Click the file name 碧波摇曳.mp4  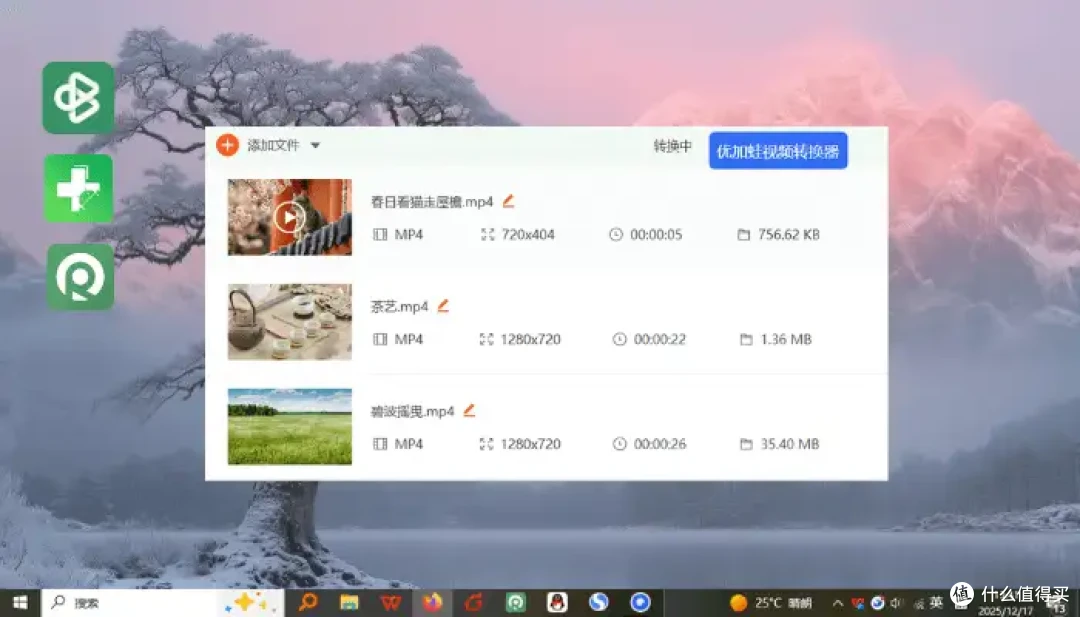413,411
